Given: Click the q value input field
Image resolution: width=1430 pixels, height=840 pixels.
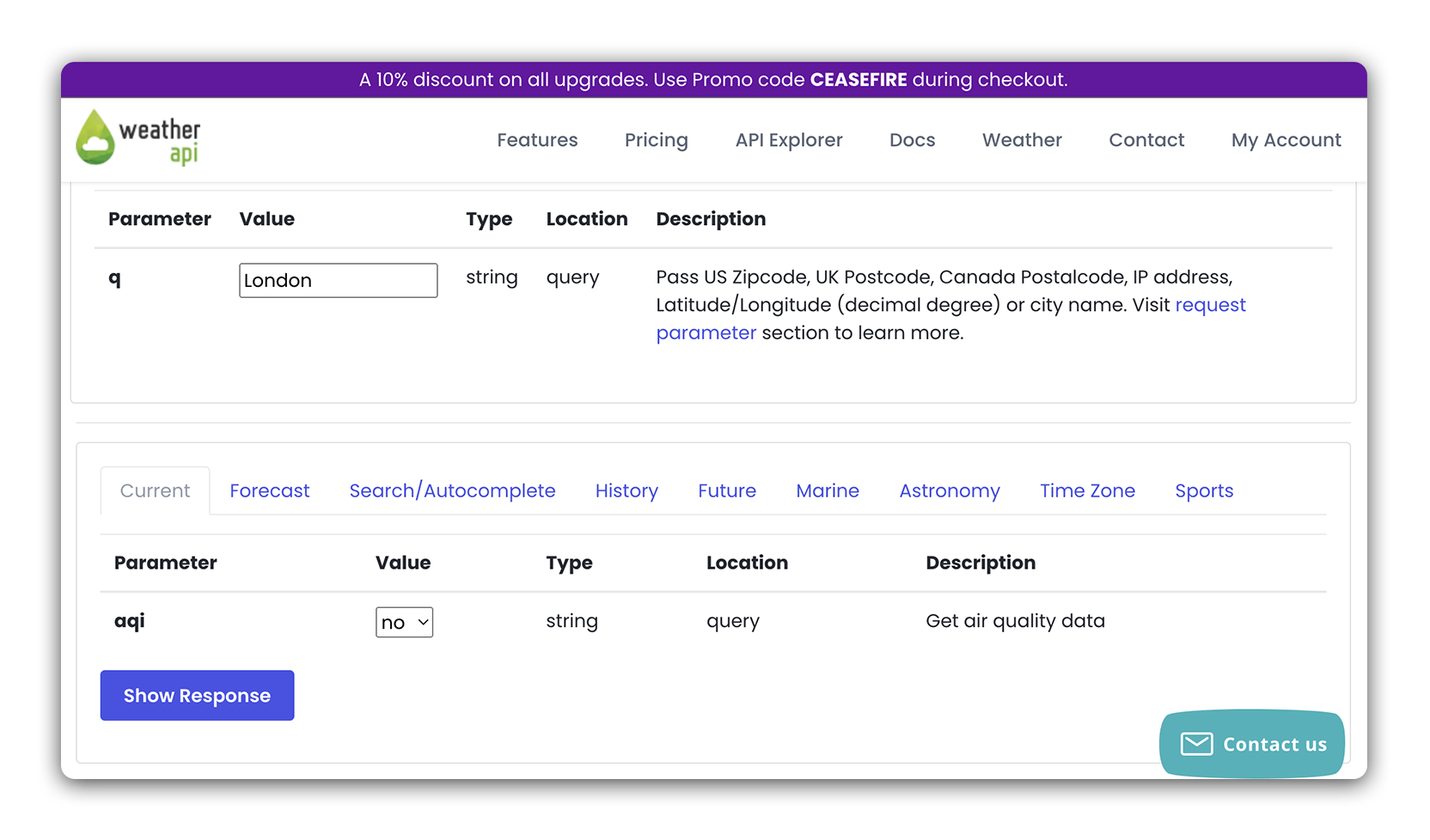Looking at the screenshot, I should tap(338, 281).
